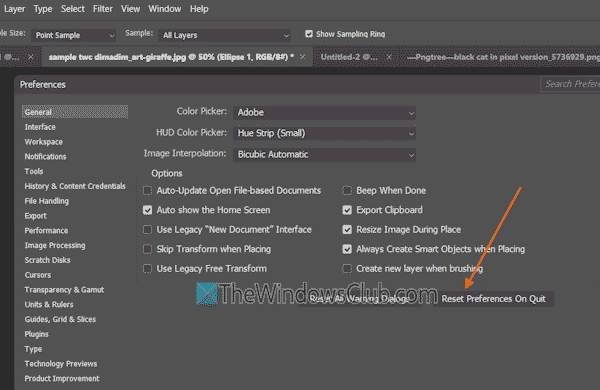Toggle Show Sampling Ring checkbox
Screen dimensions: 600x390
tap(309, 34)
